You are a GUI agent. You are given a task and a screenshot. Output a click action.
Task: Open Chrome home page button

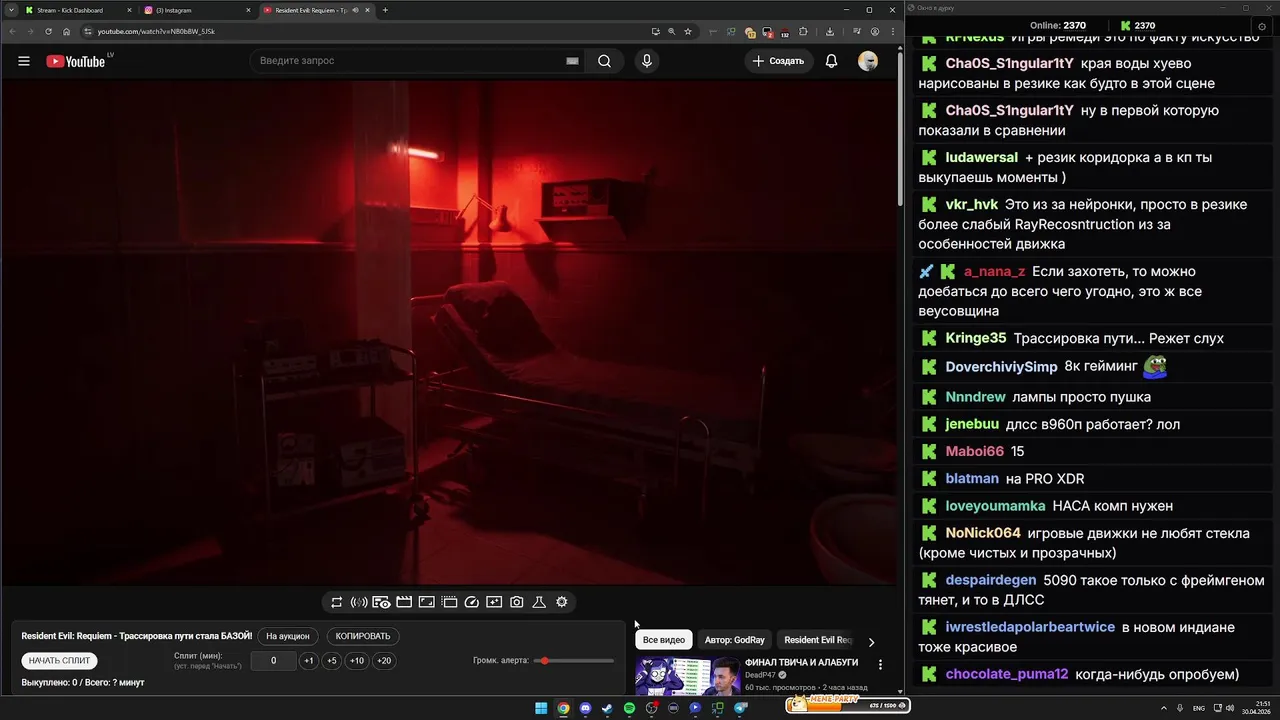click(x=66, y=31)
